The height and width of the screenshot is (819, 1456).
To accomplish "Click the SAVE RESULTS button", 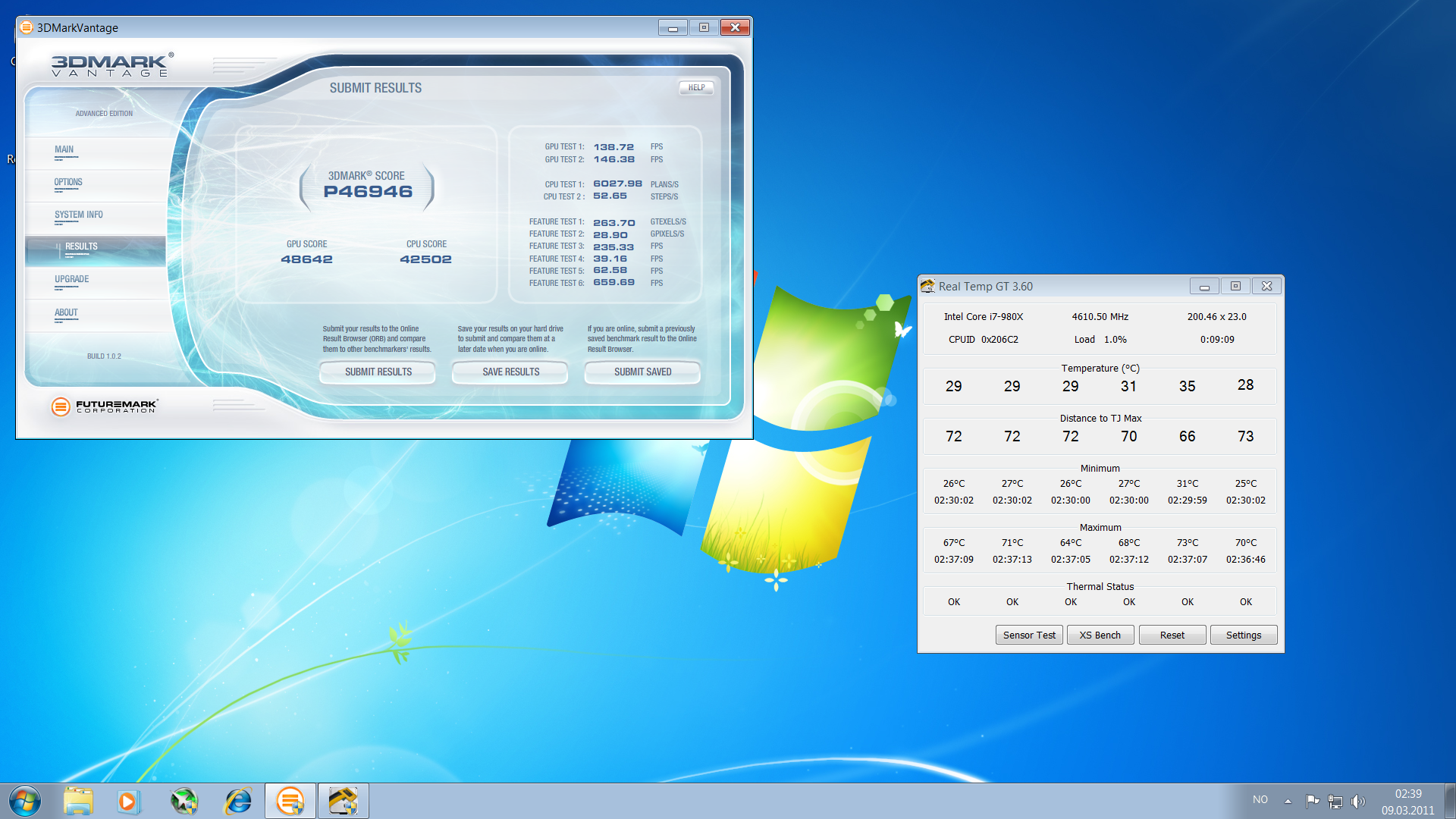I will (510, 372).
